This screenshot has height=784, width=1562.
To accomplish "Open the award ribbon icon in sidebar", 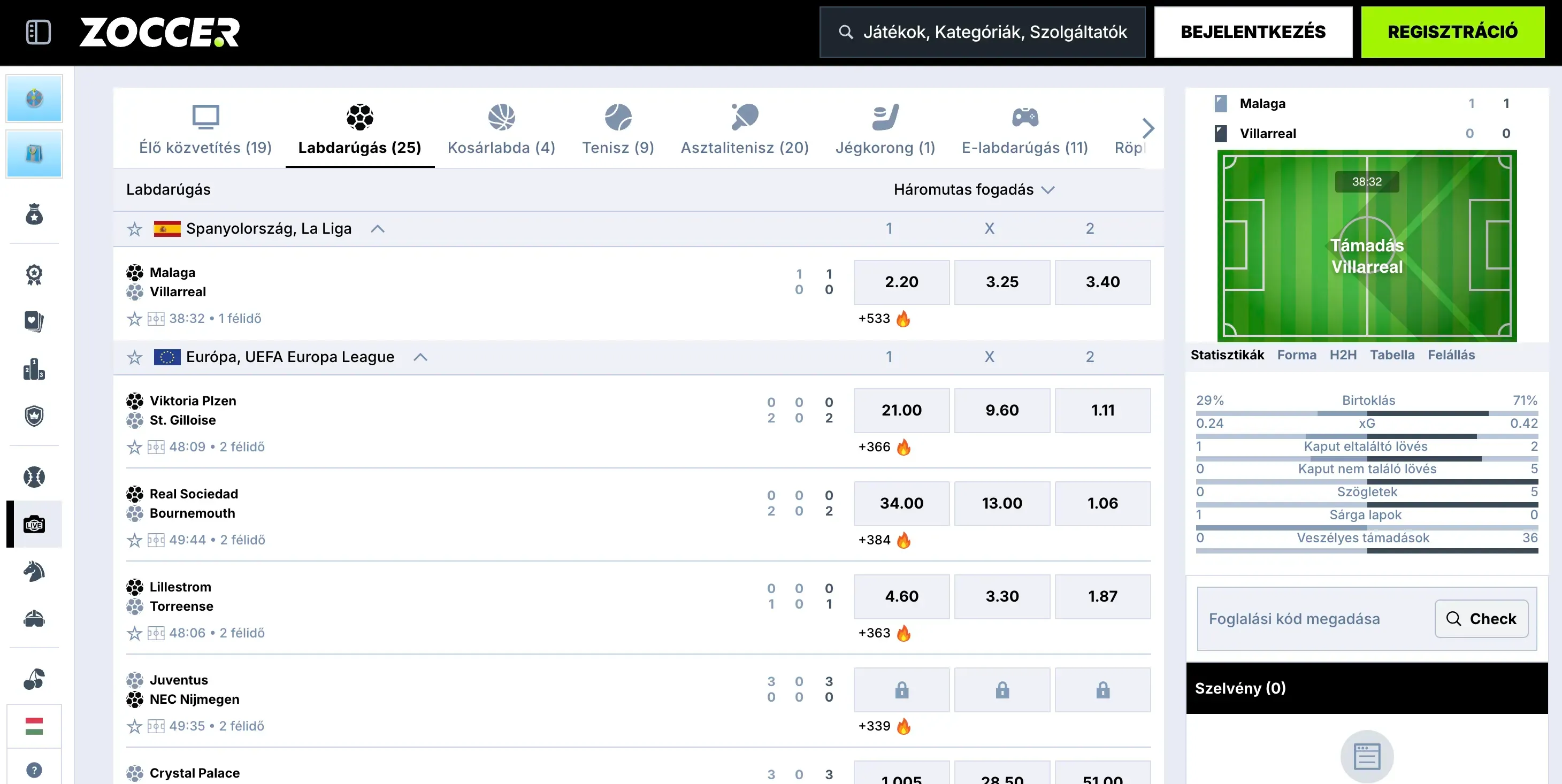I will (34, 275).
